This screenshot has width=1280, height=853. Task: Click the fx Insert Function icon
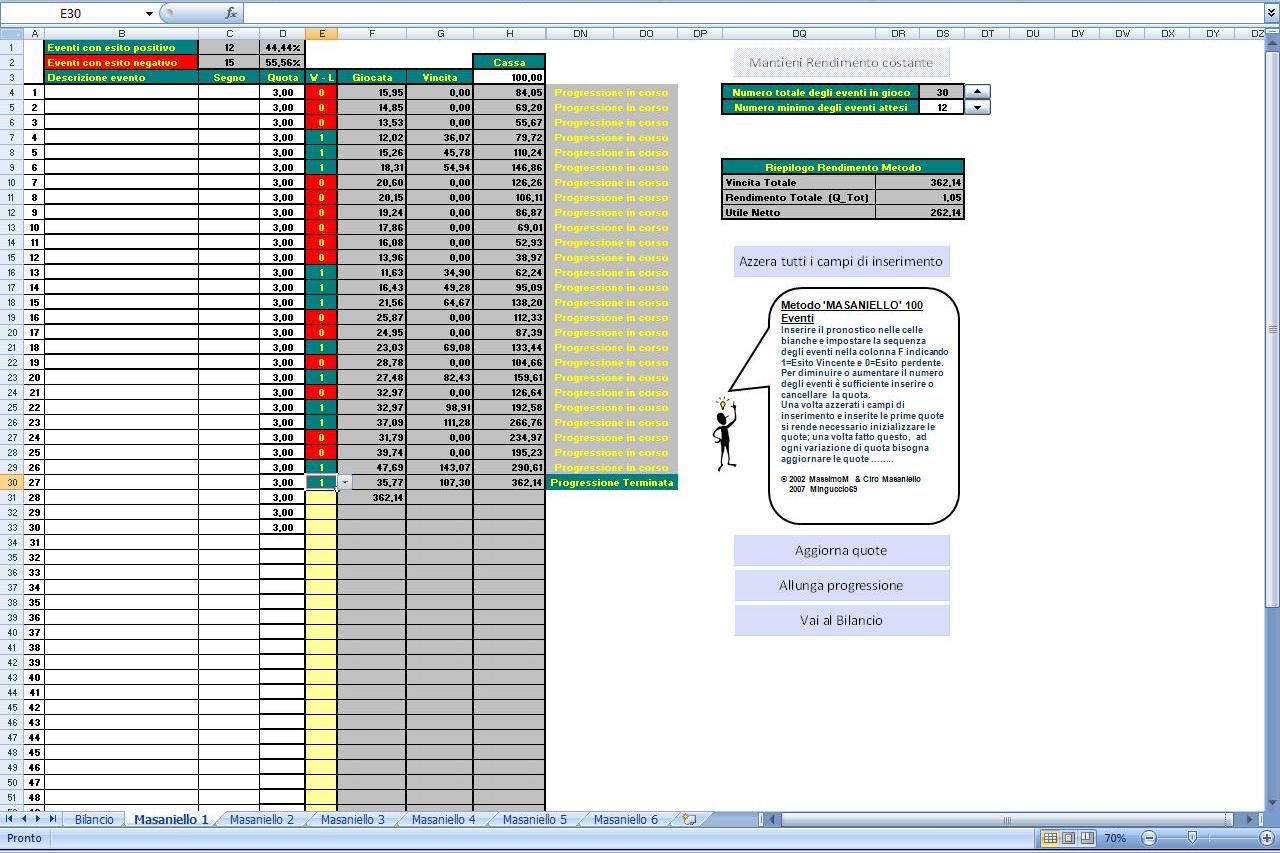231,13
